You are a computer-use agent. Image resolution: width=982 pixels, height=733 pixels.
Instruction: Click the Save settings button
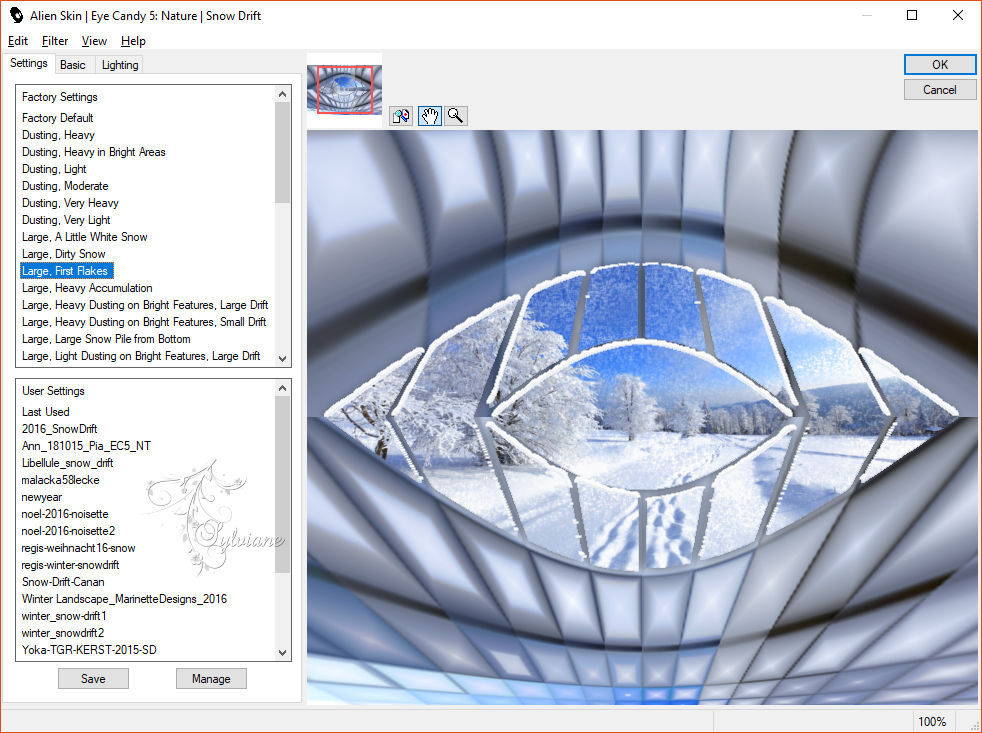pos(93,678)
